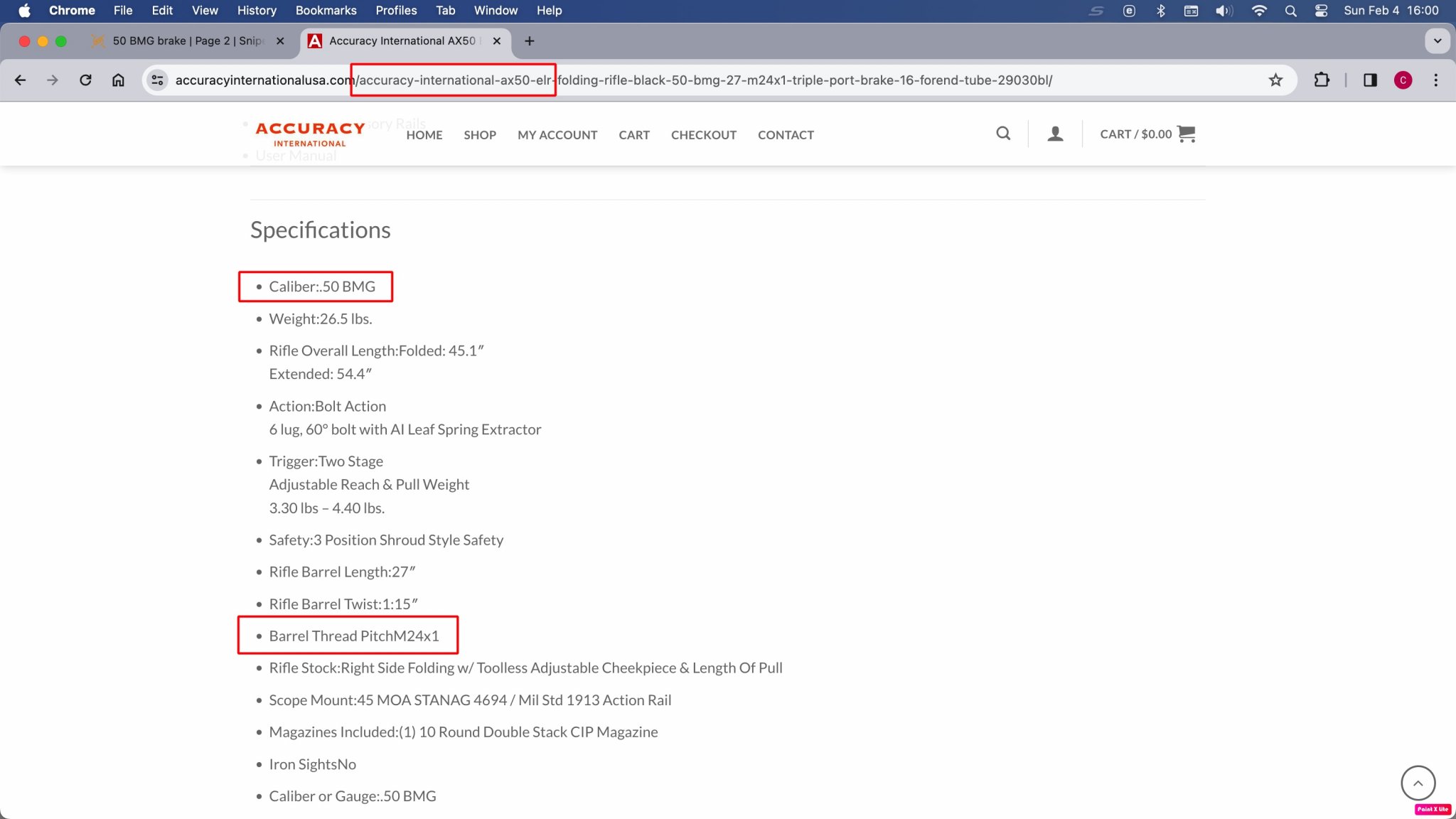Open the keyboard input menu bar icon

pyautogui.click(x=1191, y=11)
